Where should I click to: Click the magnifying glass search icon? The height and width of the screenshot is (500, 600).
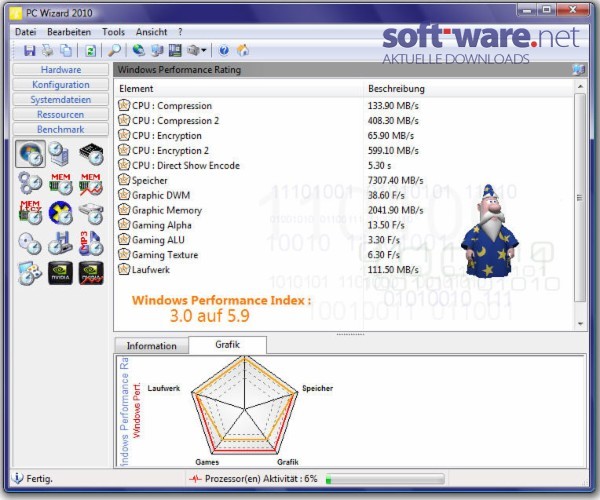(x=114, y=50)
